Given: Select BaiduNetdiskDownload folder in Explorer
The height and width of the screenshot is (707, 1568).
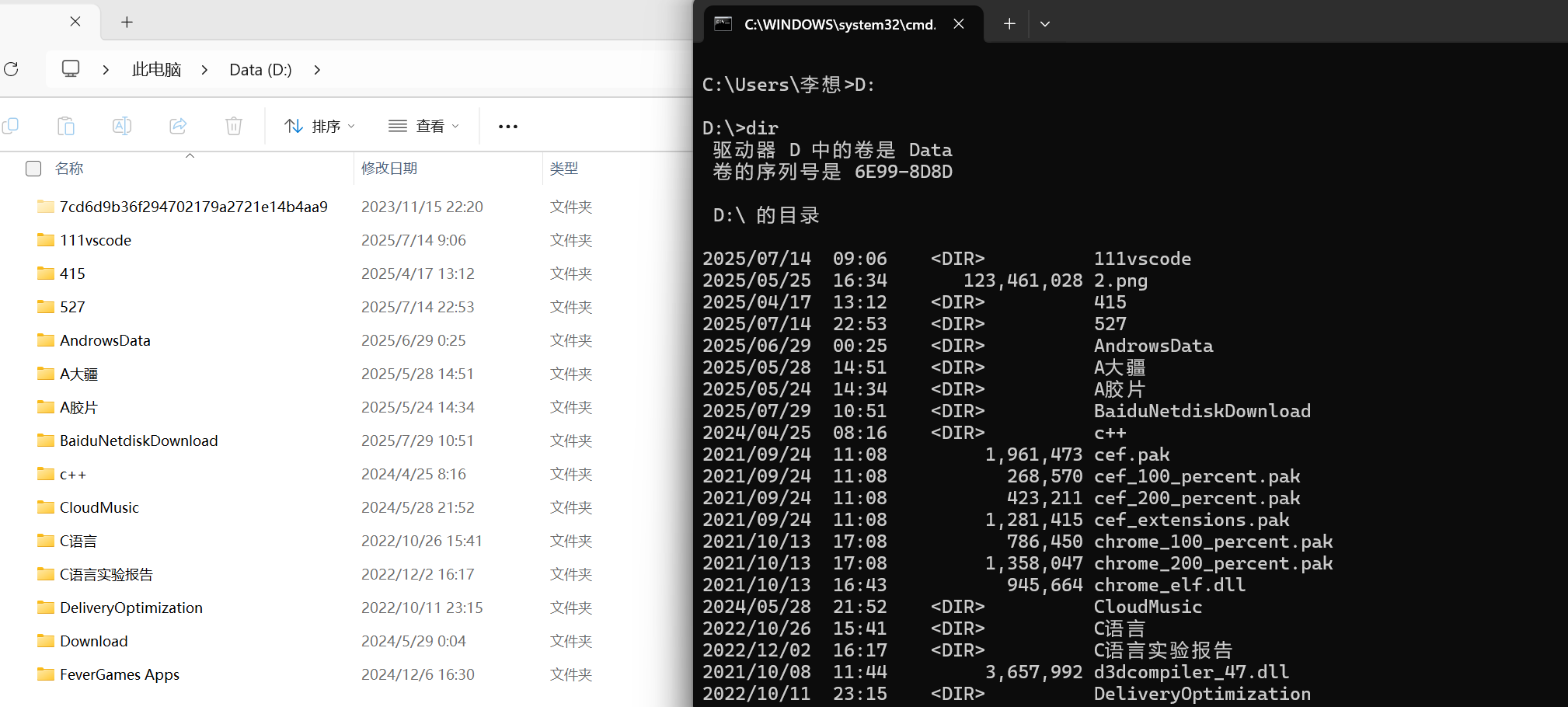Looking at the screenshot, I should (x=138, y=441).
